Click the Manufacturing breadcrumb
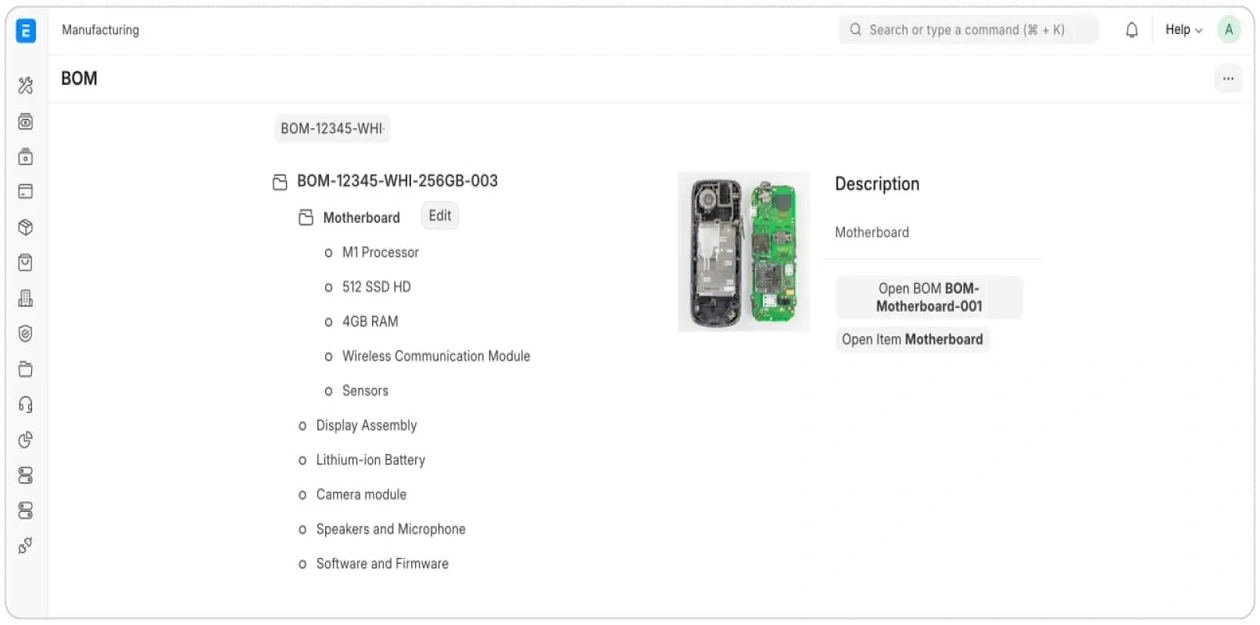The height and width of the screenshot is (625, 1260). point(100,30)
